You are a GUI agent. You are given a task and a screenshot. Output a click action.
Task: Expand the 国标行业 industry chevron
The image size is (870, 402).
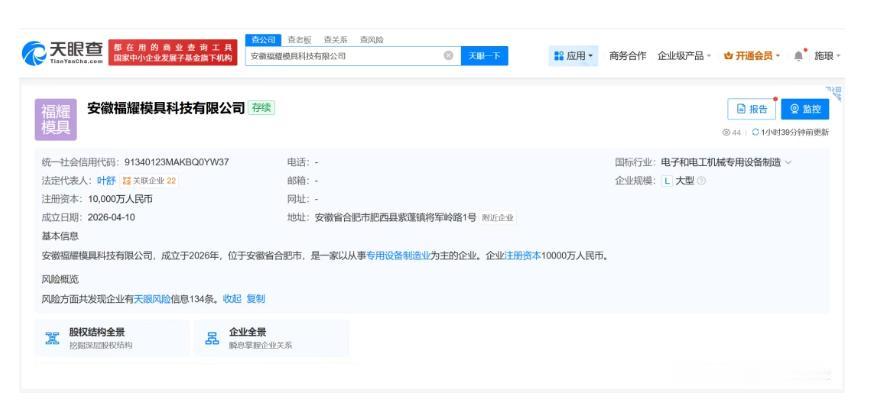788,162
